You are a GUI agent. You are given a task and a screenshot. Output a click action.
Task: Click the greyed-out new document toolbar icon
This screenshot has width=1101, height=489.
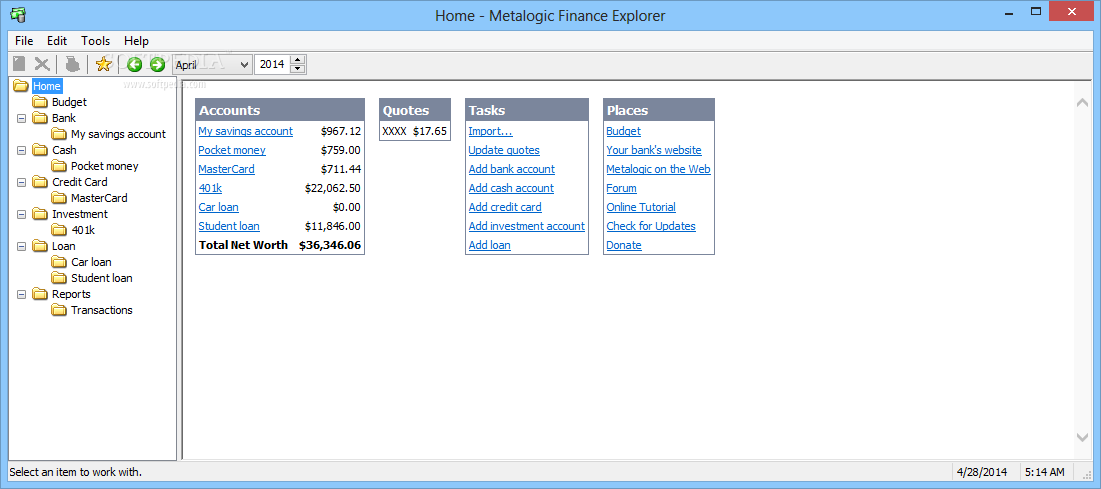coord(20,64)
